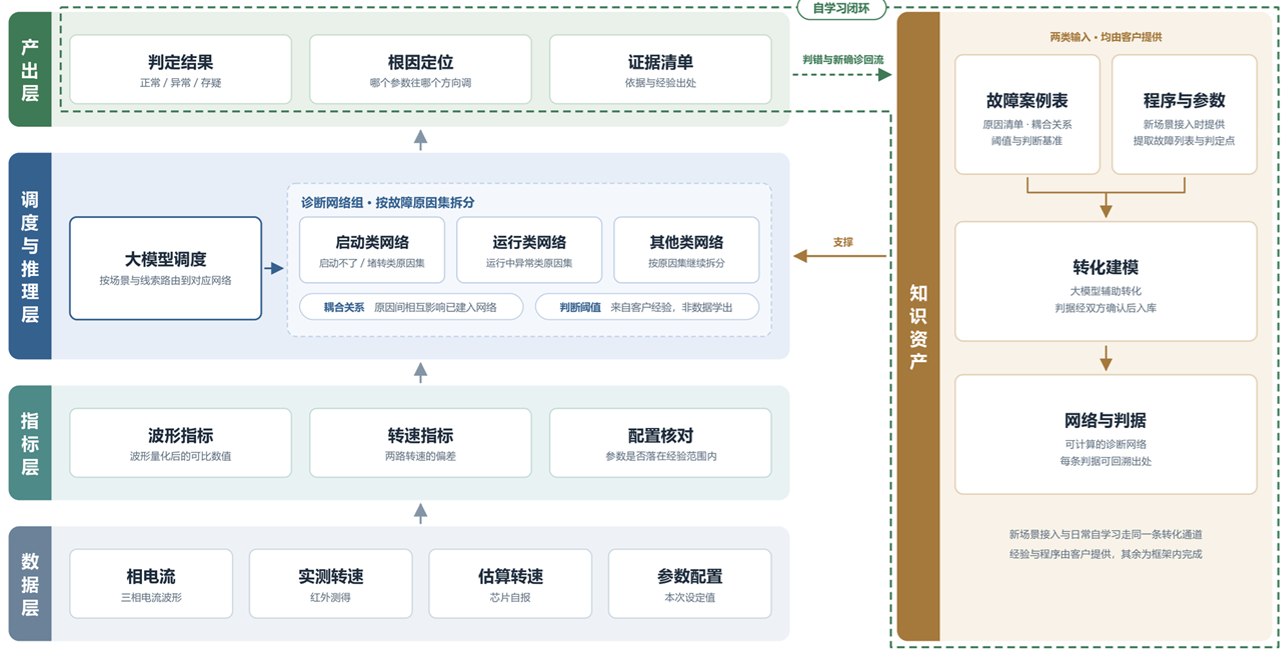
Task: Open the 程序与参数 card
Action: click(1184, 115)
